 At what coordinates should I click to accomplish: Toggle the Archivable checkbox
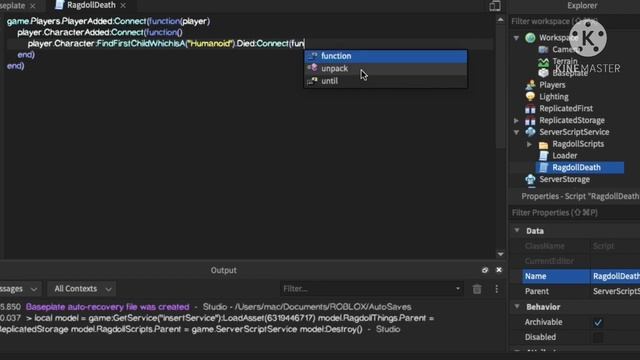pos(598,322)
